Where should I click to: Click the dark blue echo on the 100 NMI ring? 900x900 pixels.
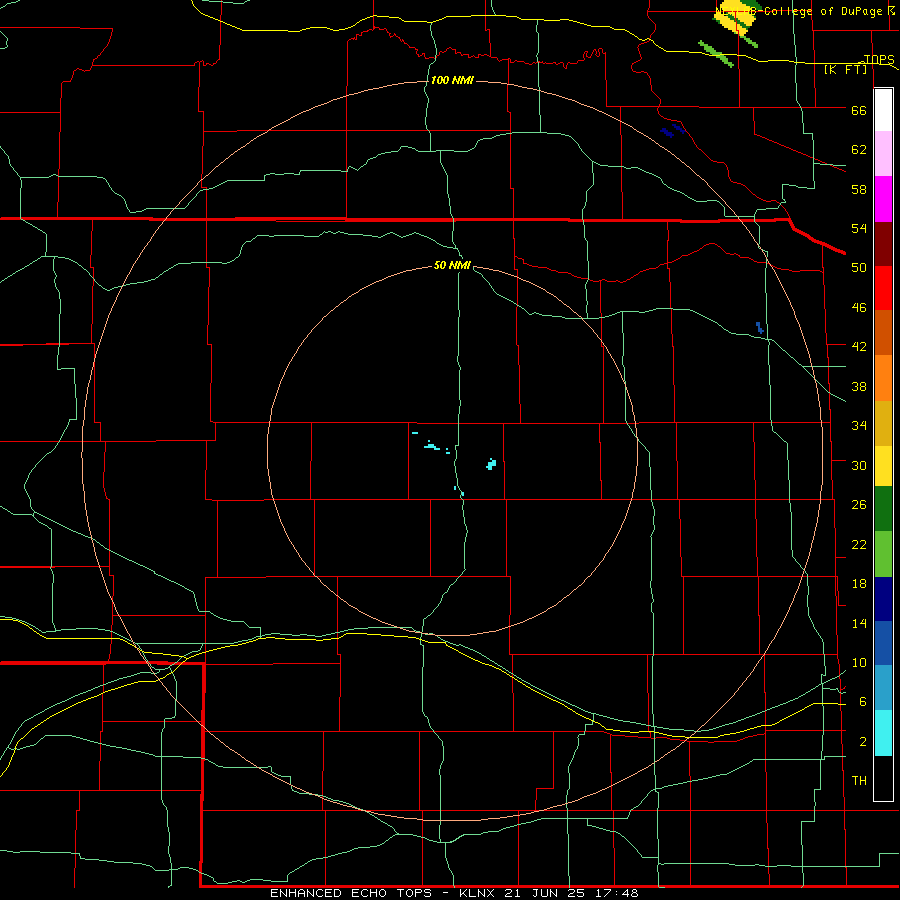[673, 130]
